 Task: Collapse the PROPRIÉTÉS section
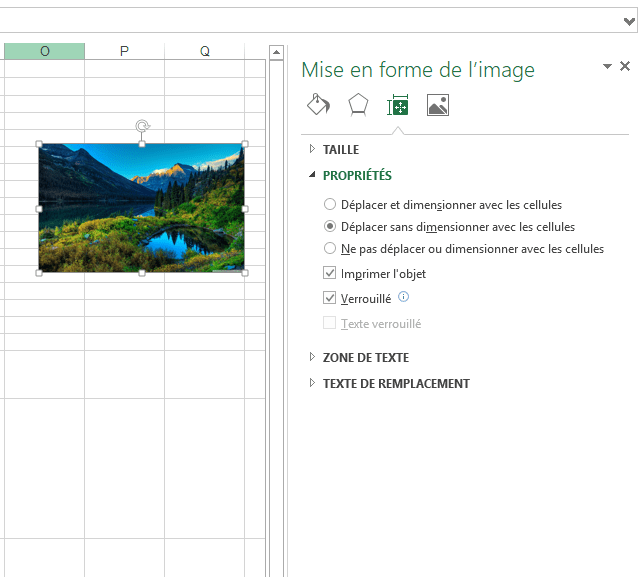point(356,175)
